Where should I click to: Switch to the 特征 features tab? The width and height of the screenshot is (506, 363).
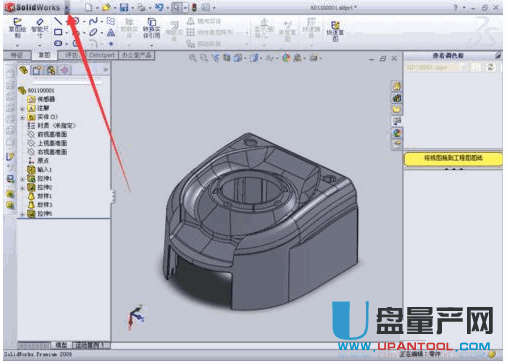click(17, 55)
